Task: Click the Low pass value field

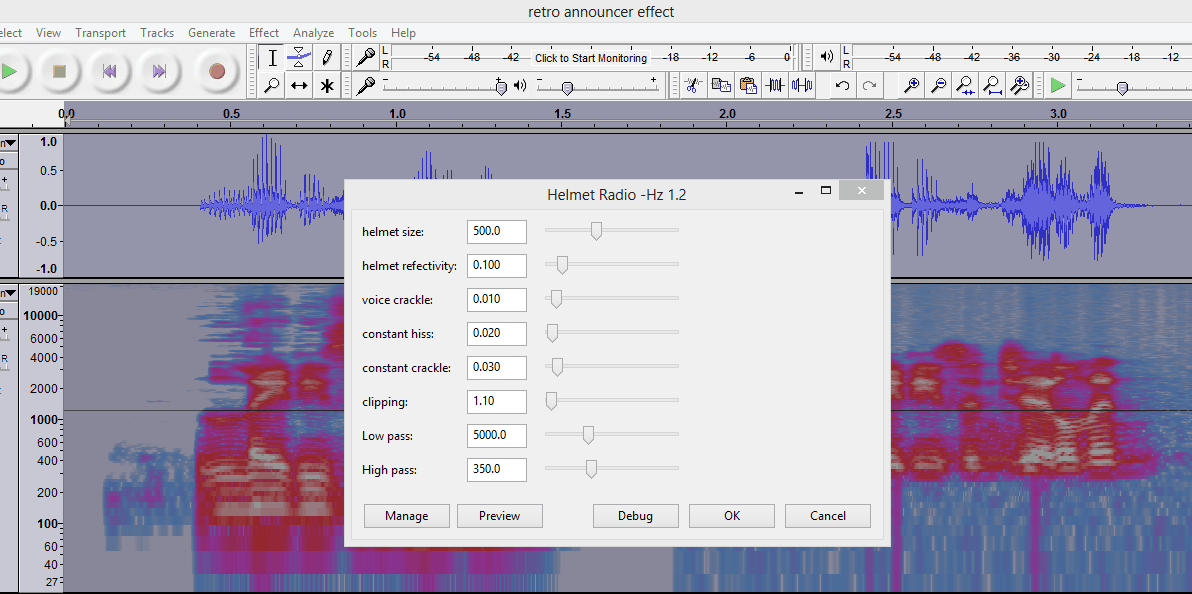Action: coord(496,435)
